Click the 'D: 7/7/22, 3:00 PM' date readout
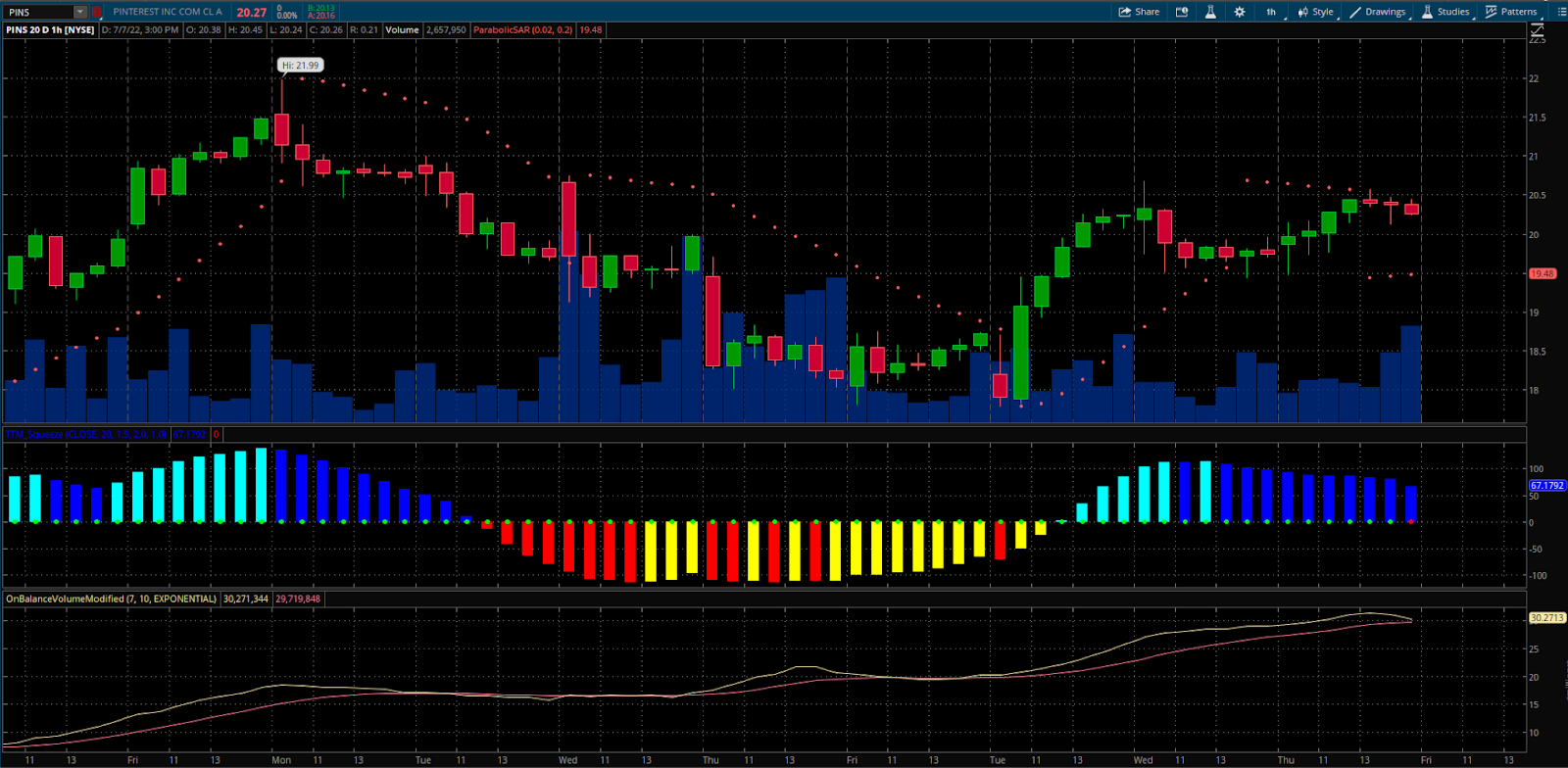 click(140, 30)
